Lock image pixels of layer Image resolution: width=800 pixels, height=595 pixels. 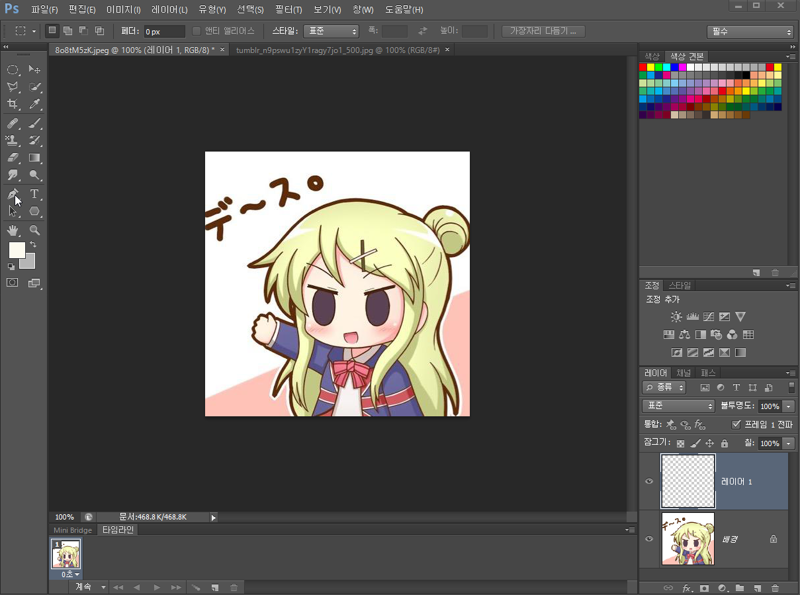point(695,443)
